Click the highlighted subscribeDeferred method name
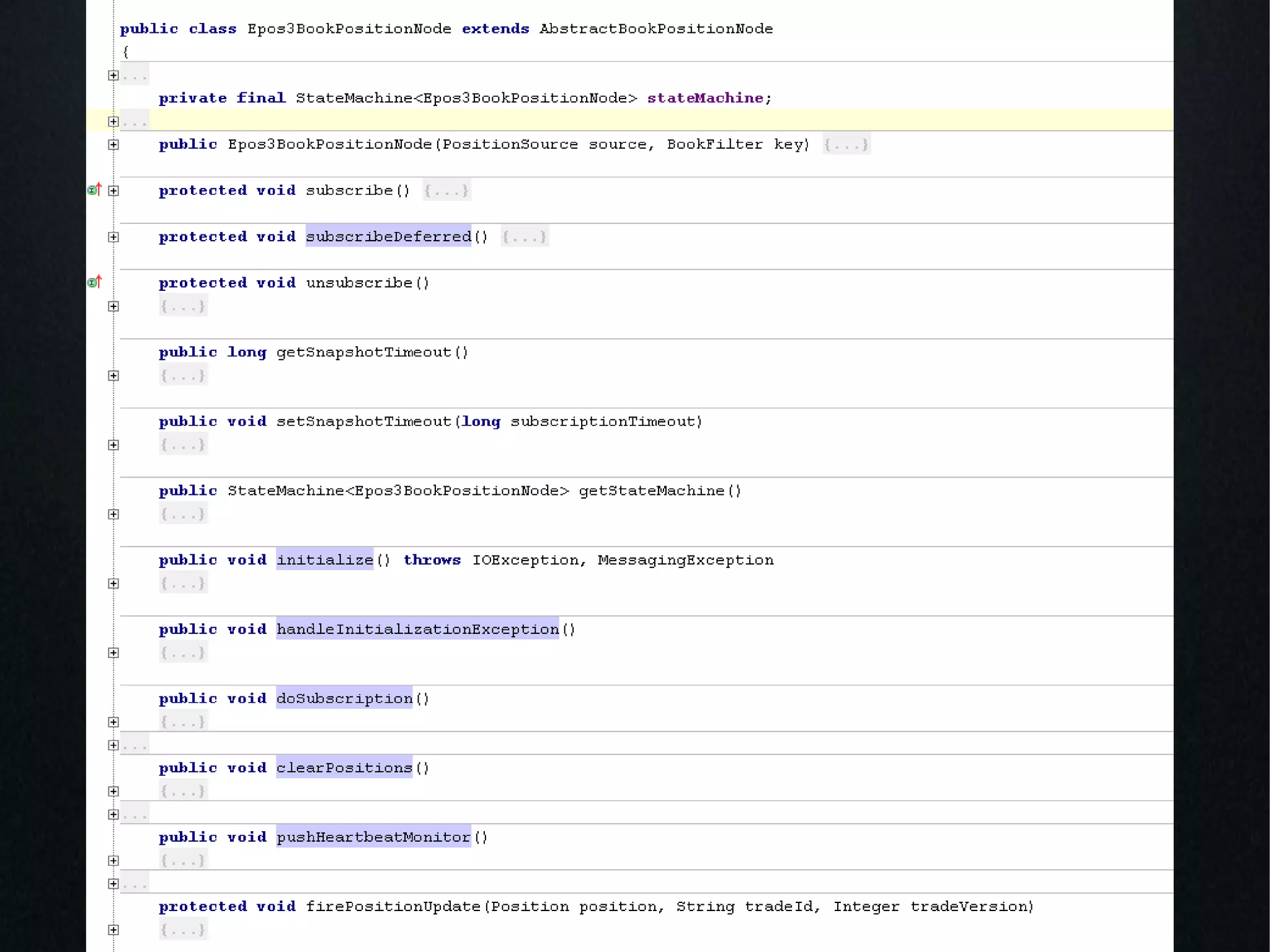This screenshot has width=1270, height=952. (388, 236)
